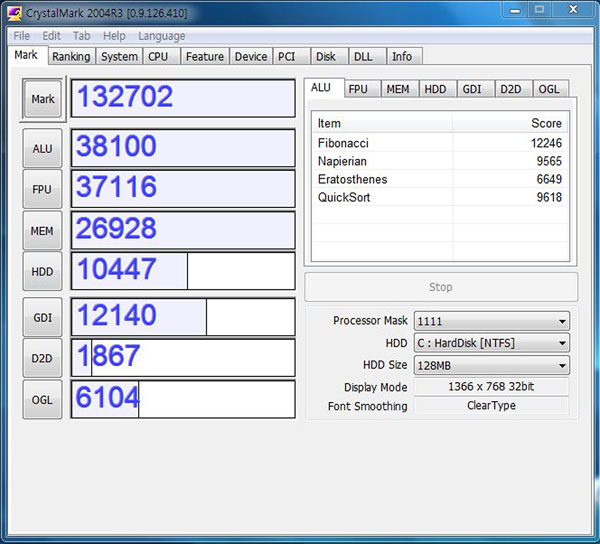Click the OGL score bar 6104
Screen dimensions: 600x544
click(183, 399)
